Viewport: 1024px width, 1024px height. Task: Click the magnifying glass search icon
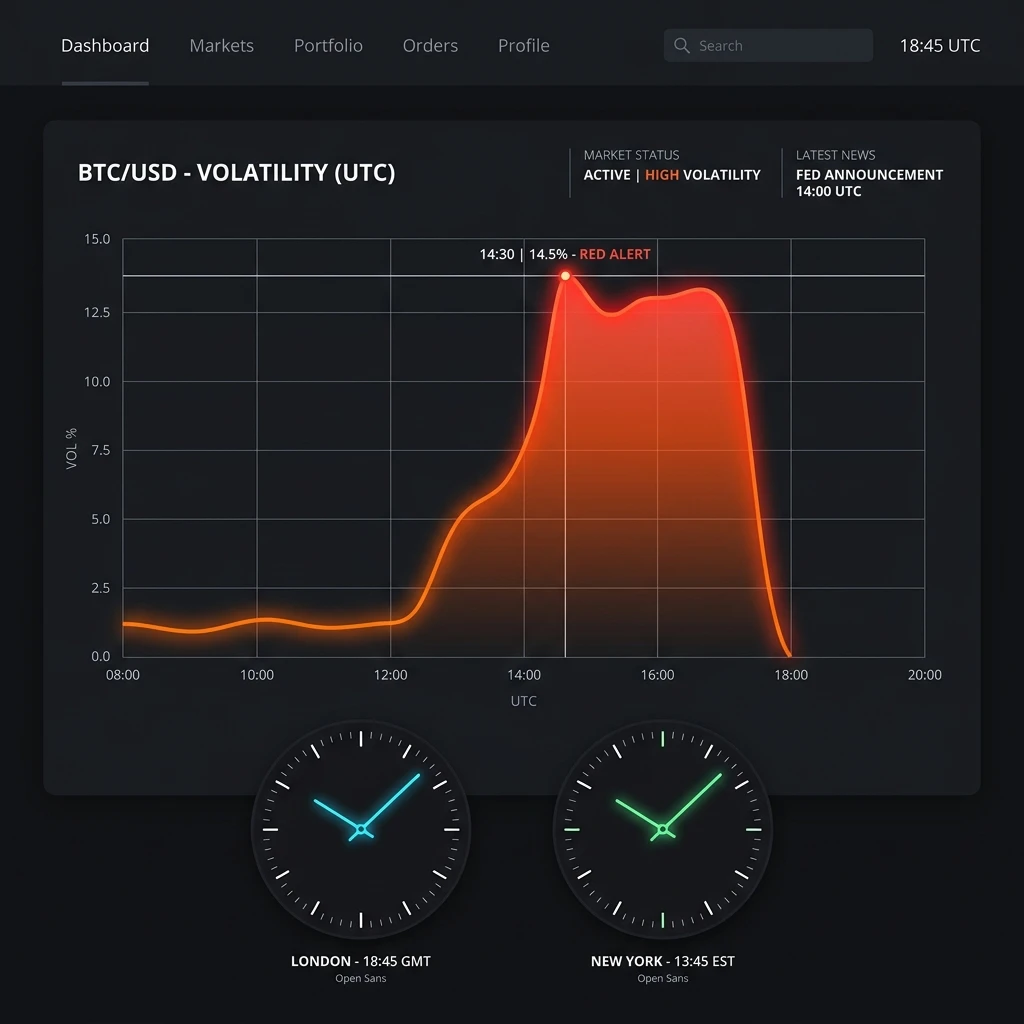pos(681,46)
